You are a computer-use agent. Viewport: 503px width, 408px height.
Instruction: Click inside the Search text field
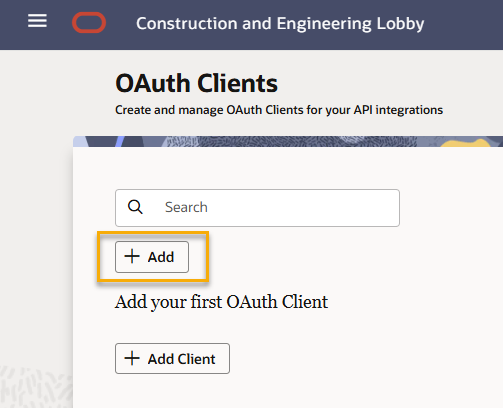click(x=257, y=208)
